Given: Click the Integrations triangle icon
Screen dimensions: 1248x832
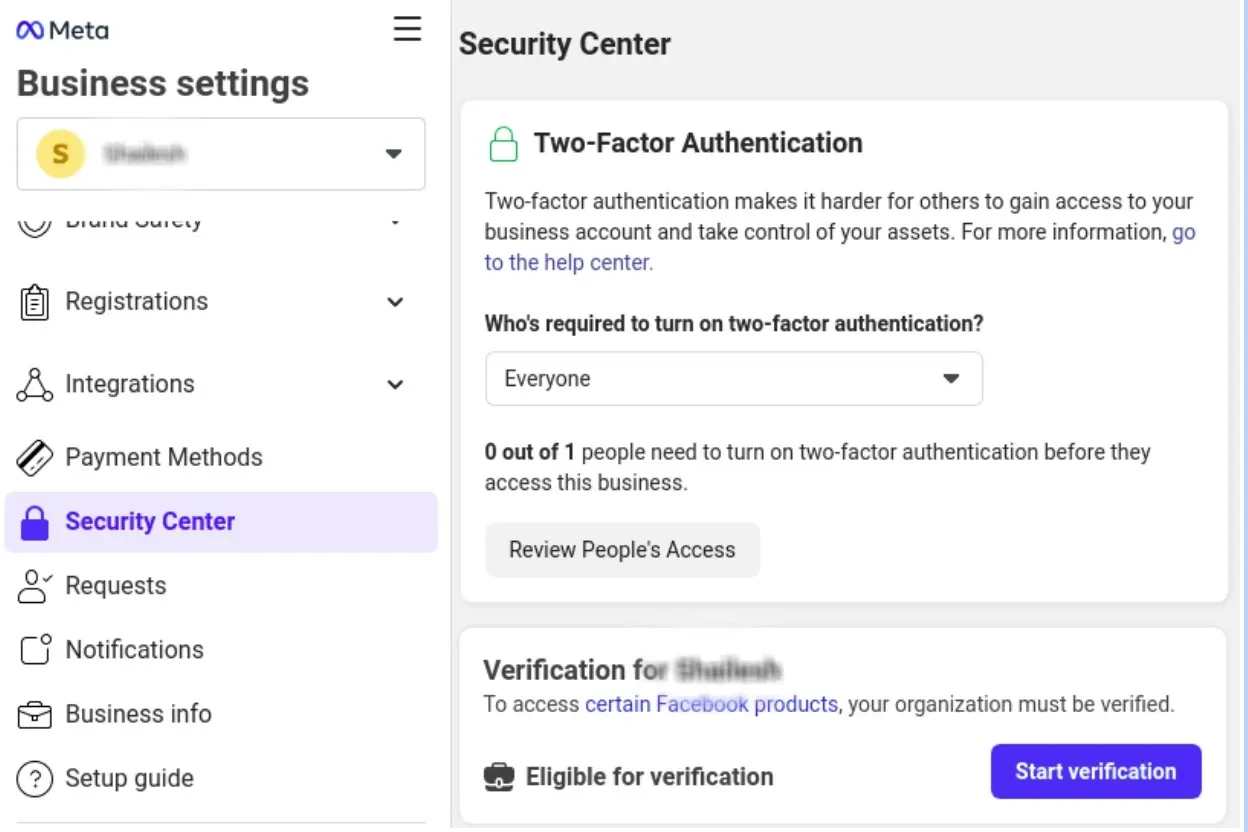Looking at the screenshot, I should pyautogui.click(x=34, y=385).
